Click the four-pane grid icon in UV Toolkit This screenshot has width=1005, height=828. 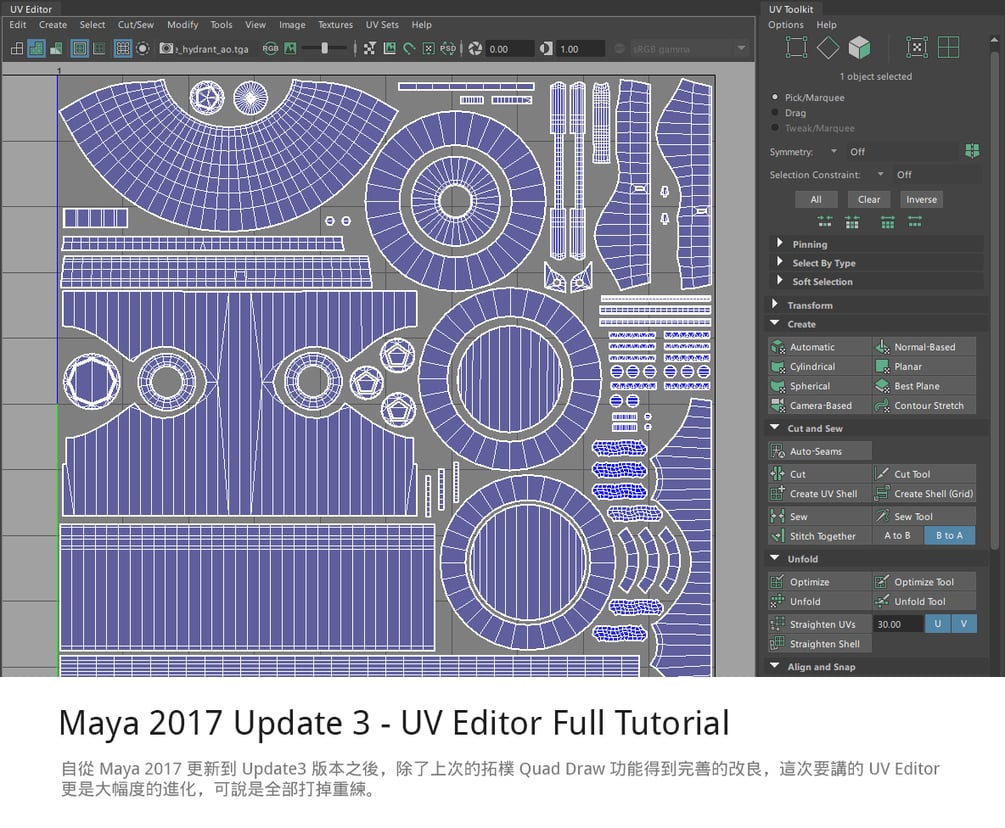point(949,47)
